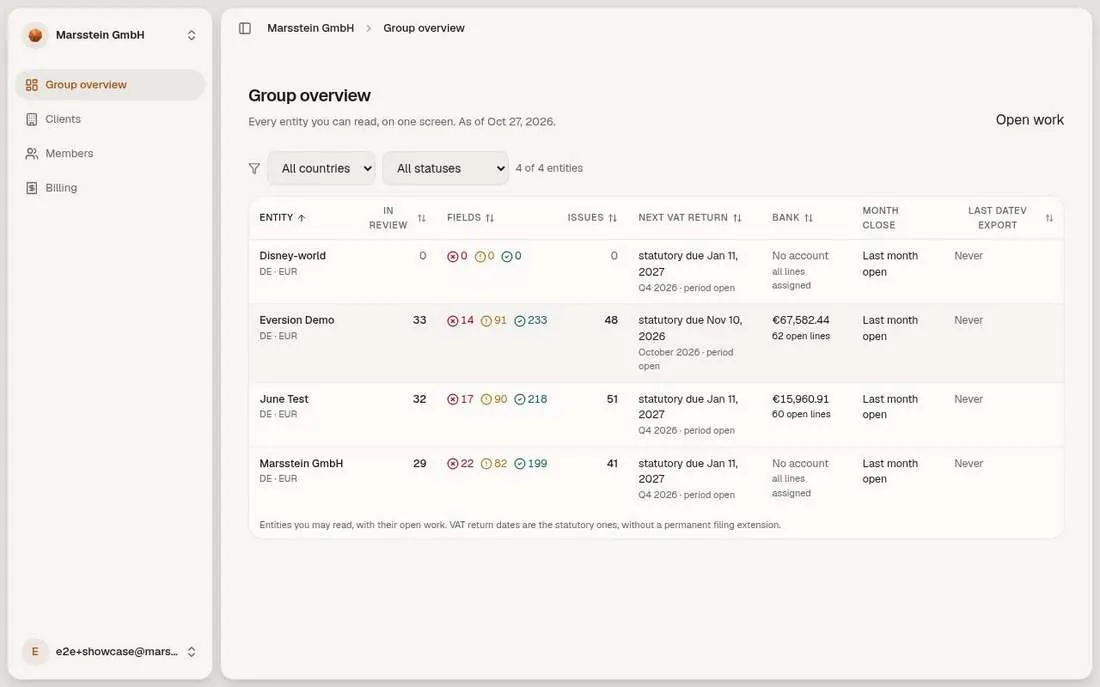
Task: Click the "4 of 4 entities" count
Action: (549, 168)
